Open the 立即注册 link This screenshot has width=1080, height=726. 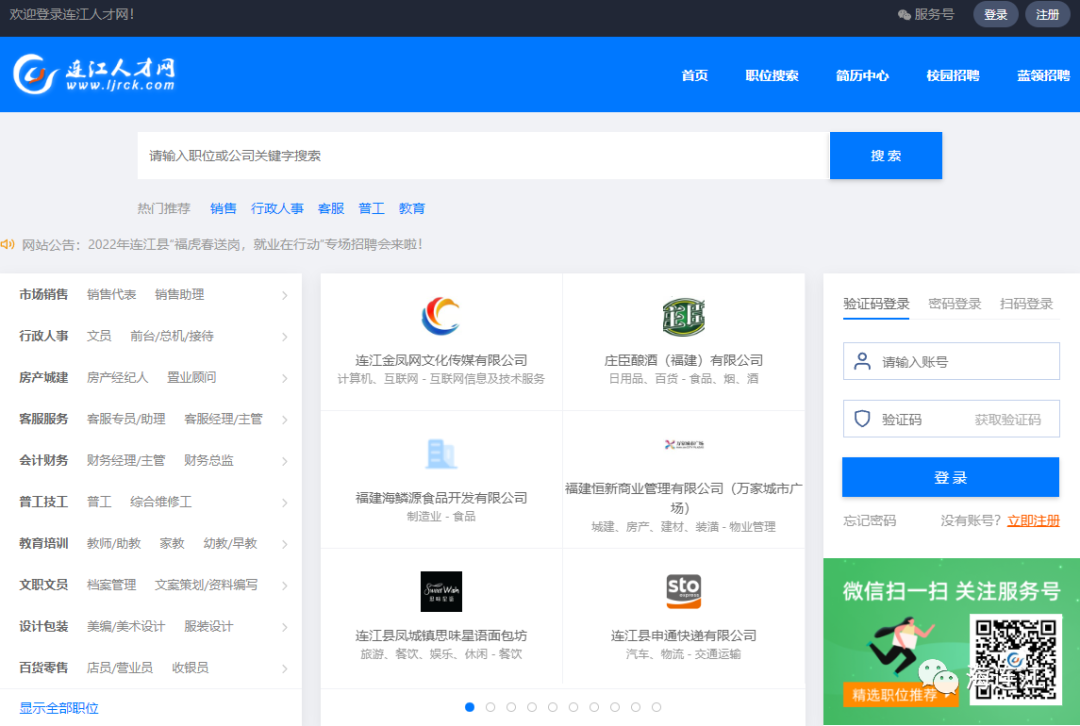tap(1033, 521)
